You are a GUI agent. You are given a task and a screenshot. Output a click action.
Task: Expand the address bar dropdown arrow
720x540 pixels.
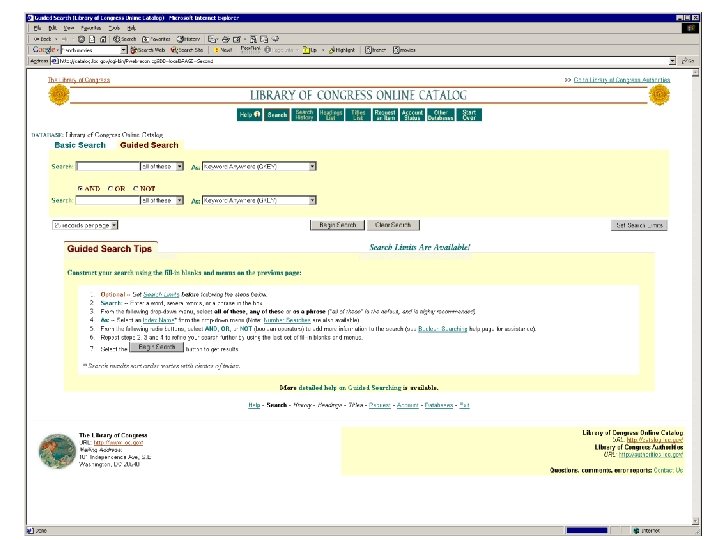pos(672,61)
